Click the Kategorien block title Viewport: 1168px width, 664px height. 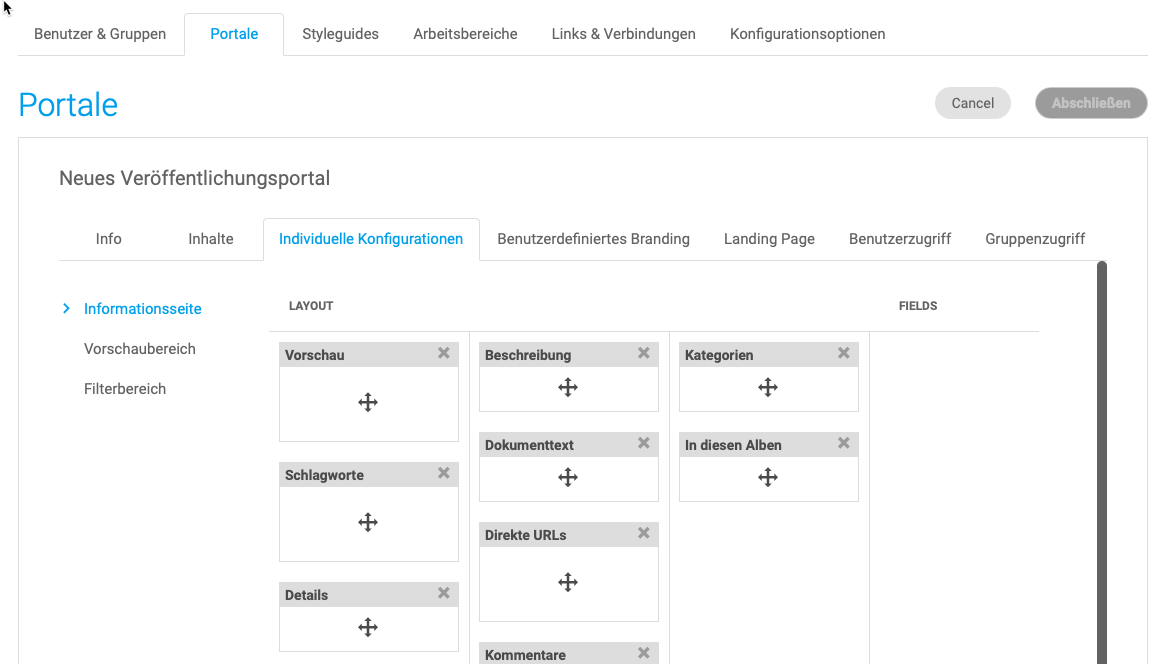(x=719, y=355)
